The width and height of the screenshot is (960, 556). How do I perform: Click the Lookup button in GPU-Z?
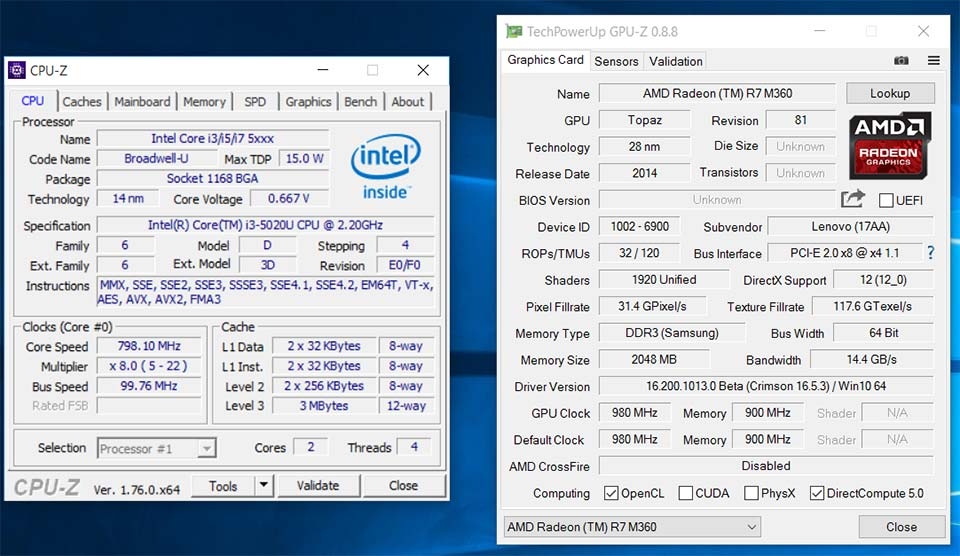point(890,93)
